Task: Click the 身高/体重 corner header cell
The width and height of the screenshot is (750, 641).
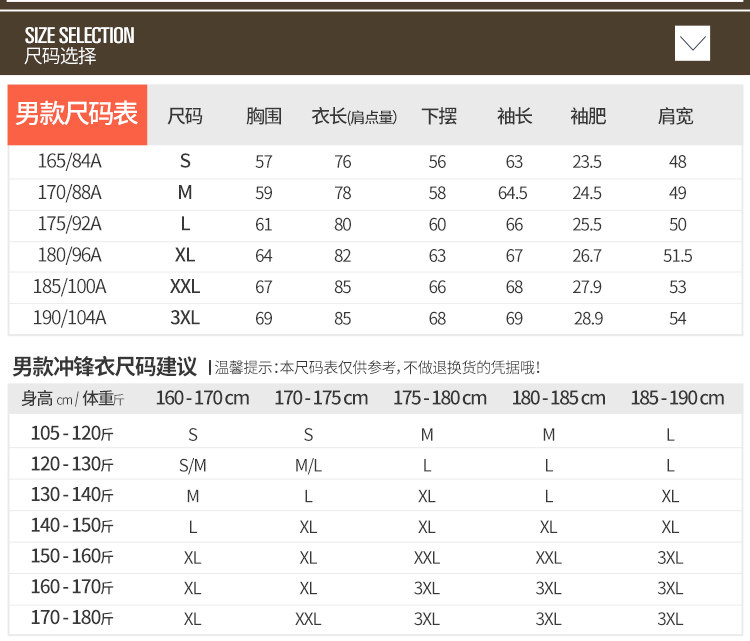Action: [x=72, y=398]
